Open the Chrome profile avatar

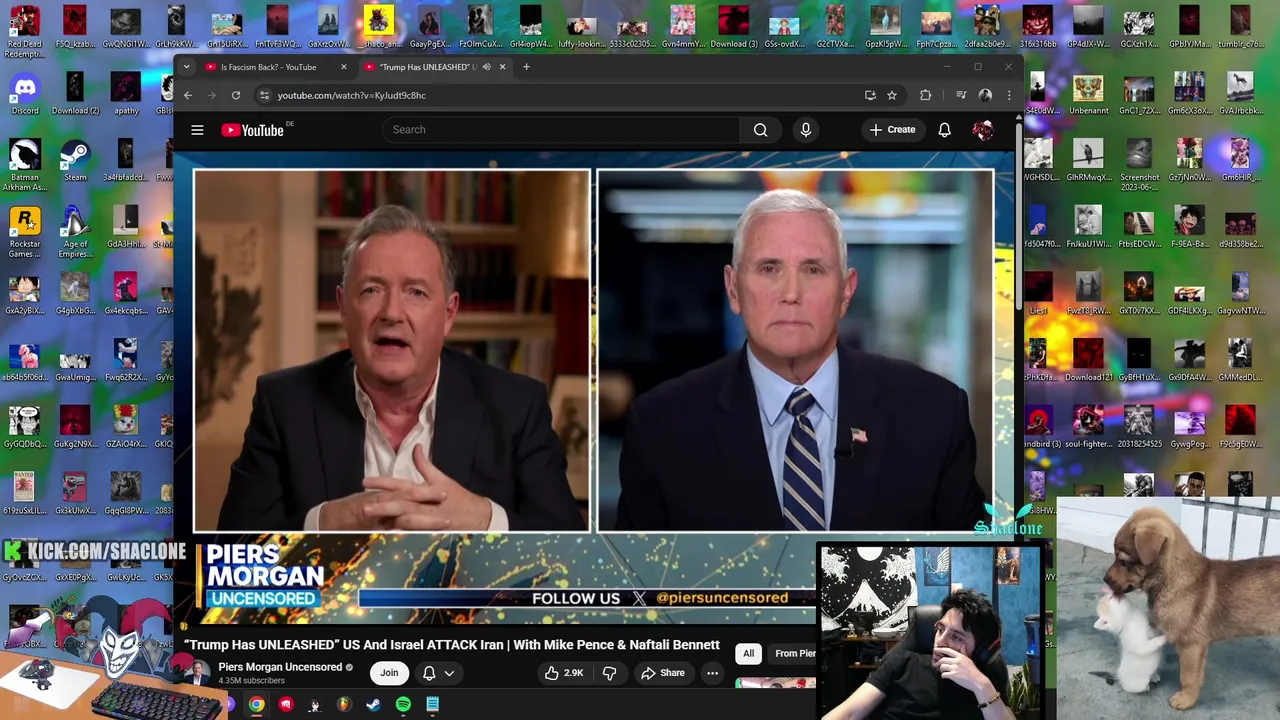click(985, 95)
